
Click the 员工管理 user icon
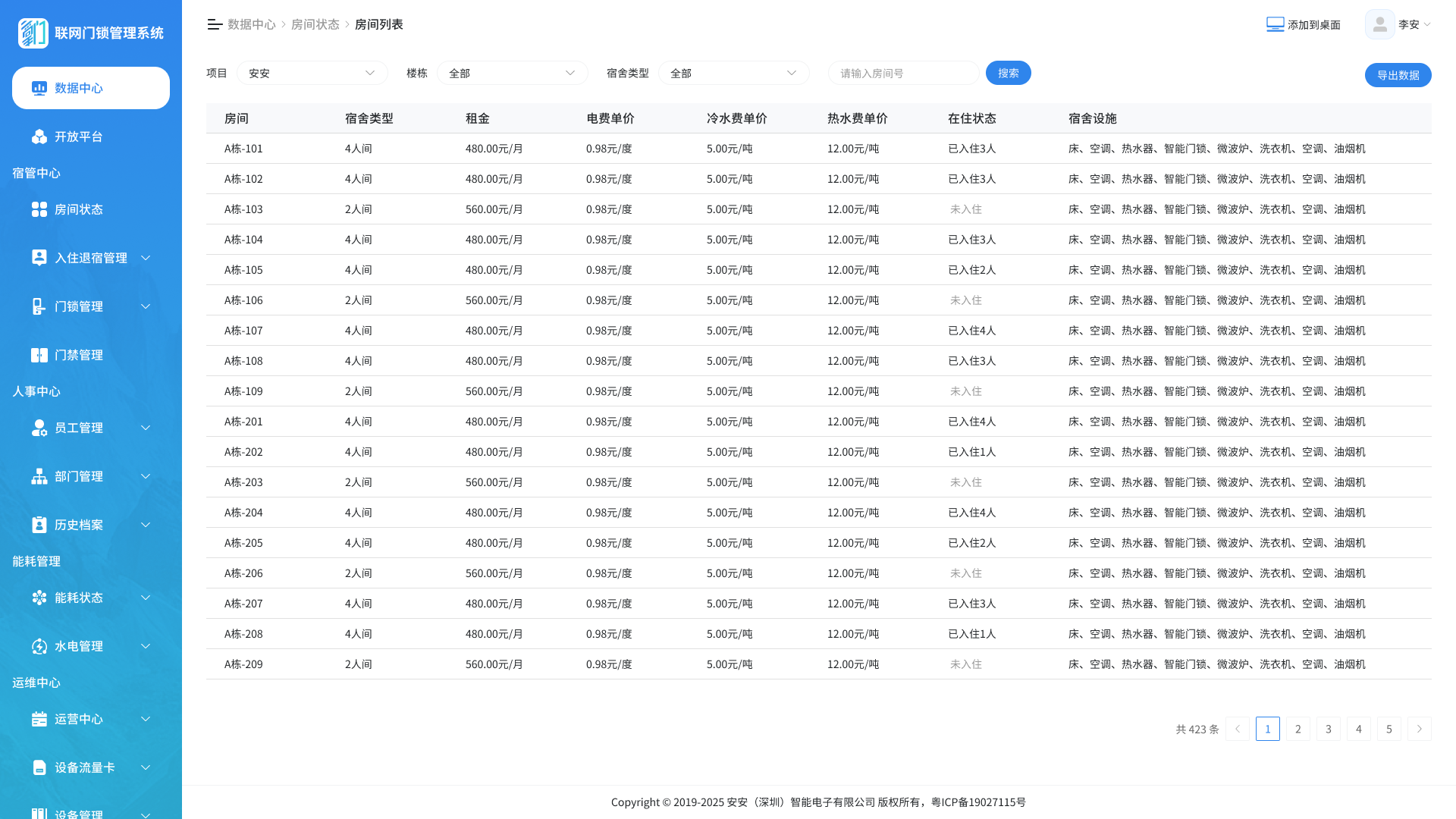pos(39,428)
